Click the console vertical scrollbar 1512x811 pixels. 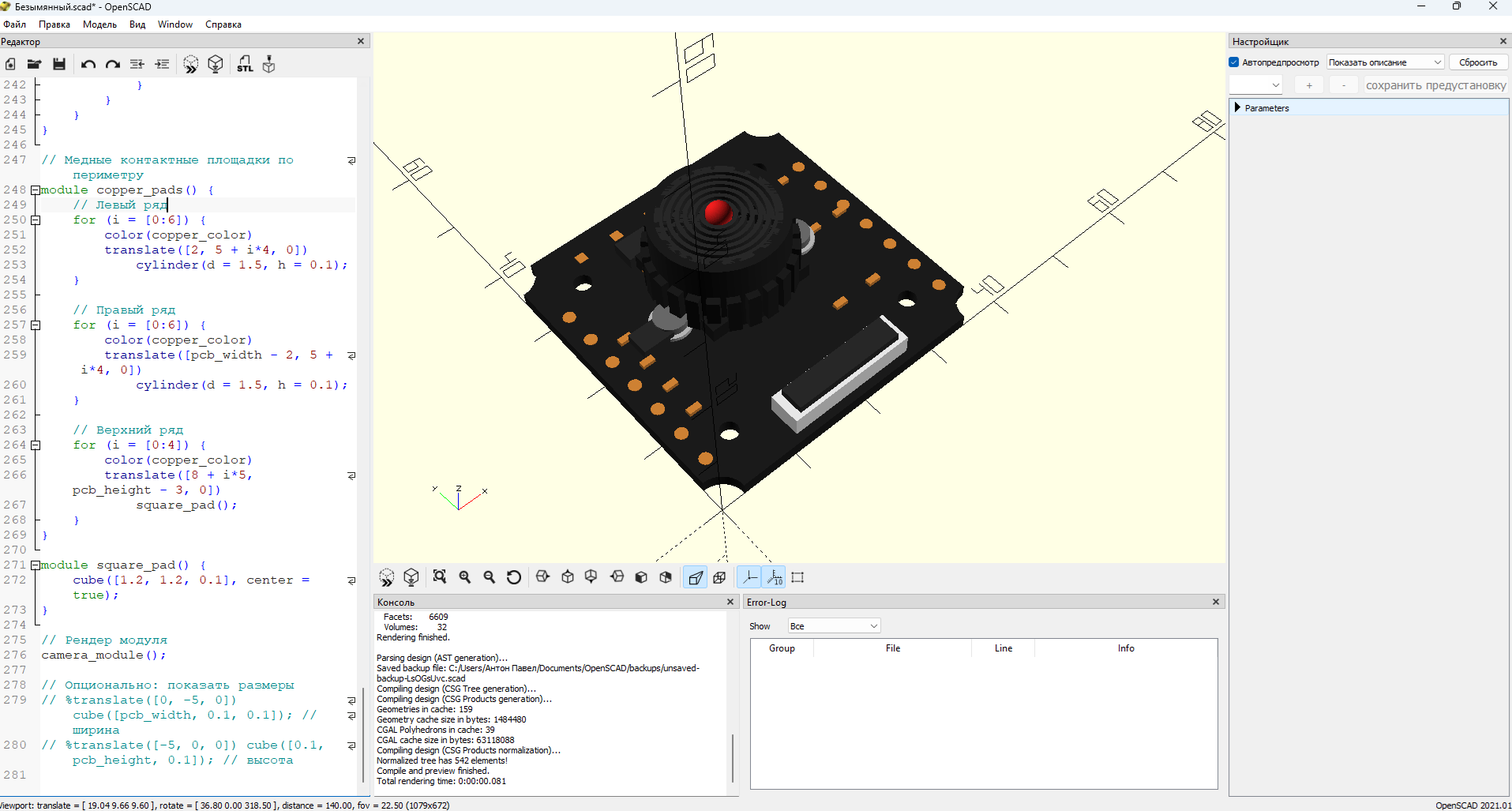point(733,757)
